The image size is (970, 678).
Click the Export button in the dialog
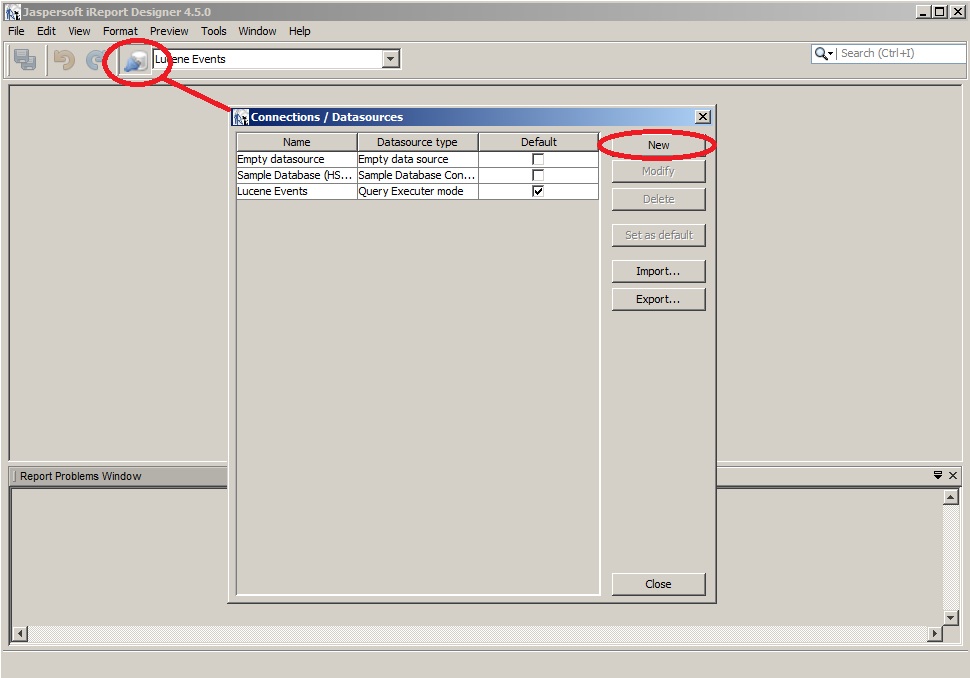pyautogui.click(x=658, y=298)
